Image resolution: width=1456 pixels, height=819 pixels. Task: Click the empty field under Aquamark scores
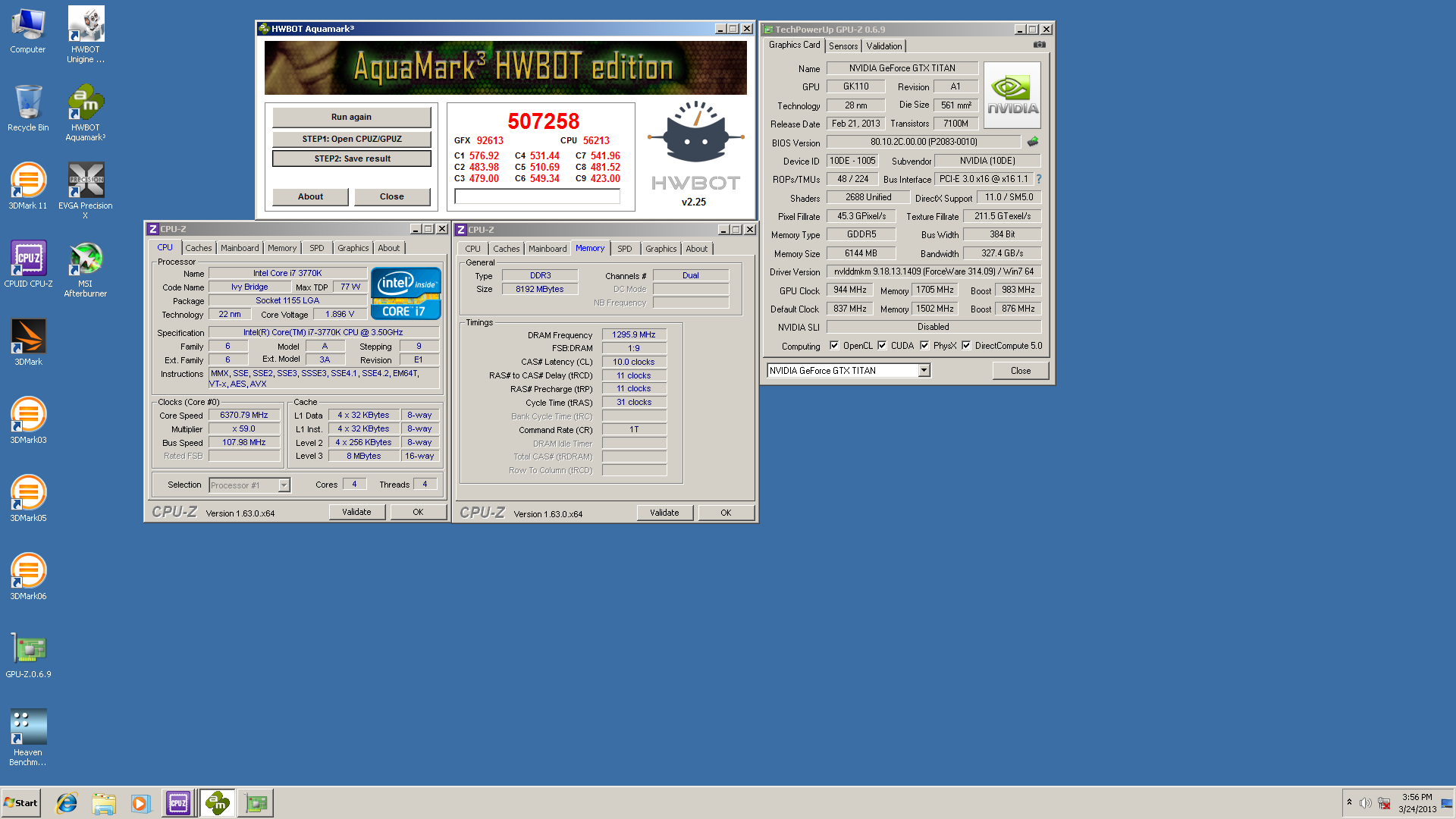coord(537,196)
